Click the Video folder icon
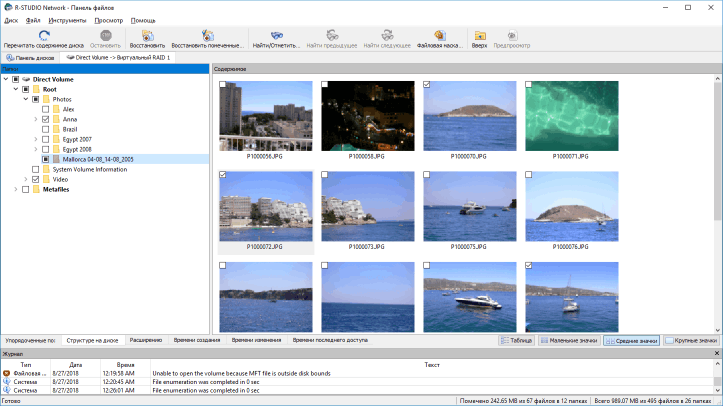Screen dimensions: 723x406 point(46,179)
